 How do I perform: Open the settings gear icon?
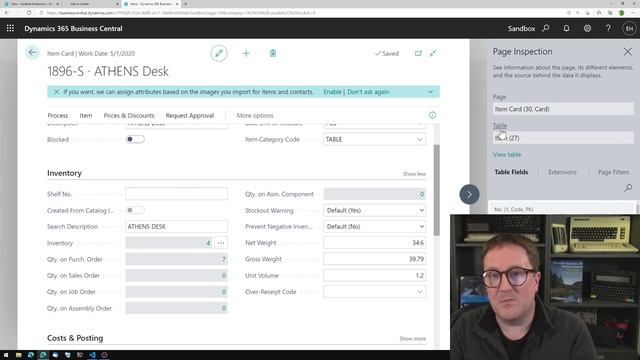[x=587, y=28]
